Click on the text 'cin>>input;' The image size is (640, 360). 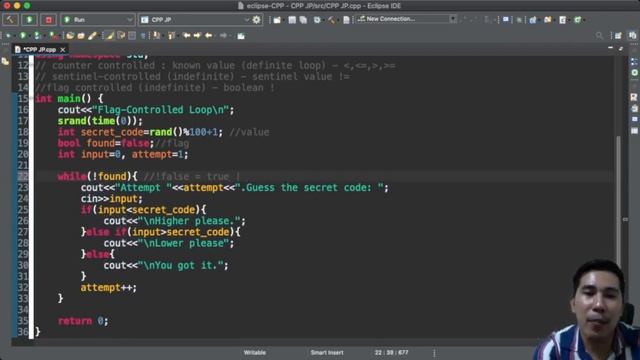click(x=111, y=199)
